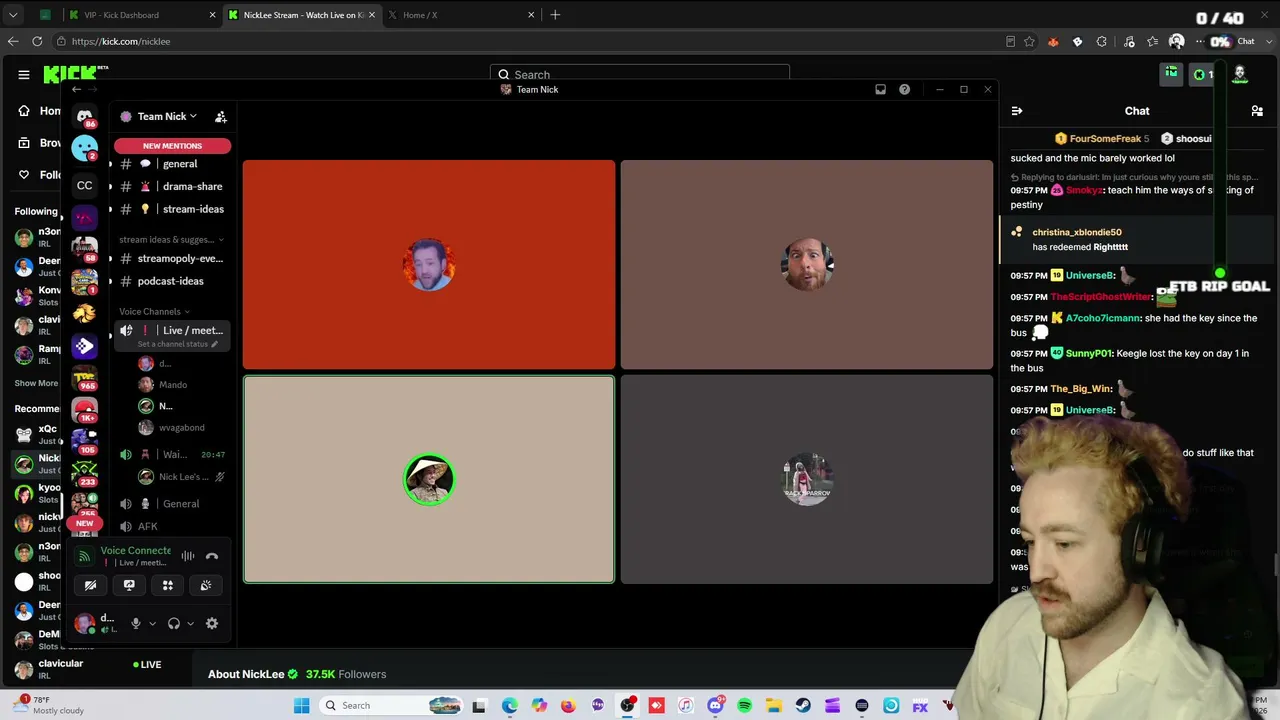Open Spotify from the Windows taskbar
The width and height of the screenshot is (1280, 720).
tap(745, 706)
